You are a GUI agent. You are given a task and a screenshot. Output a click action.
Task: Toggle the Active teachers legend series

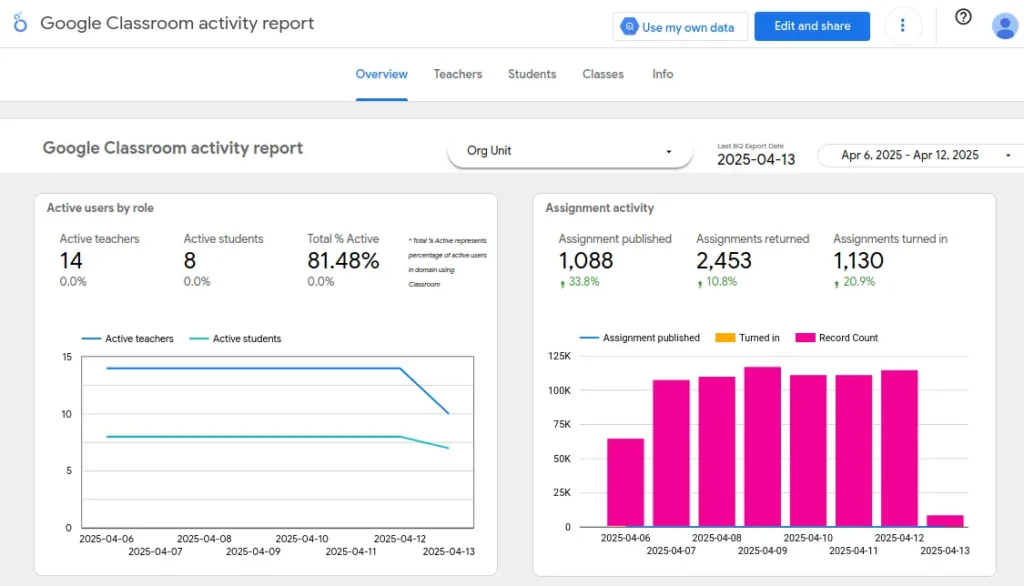tap(128, 338)
